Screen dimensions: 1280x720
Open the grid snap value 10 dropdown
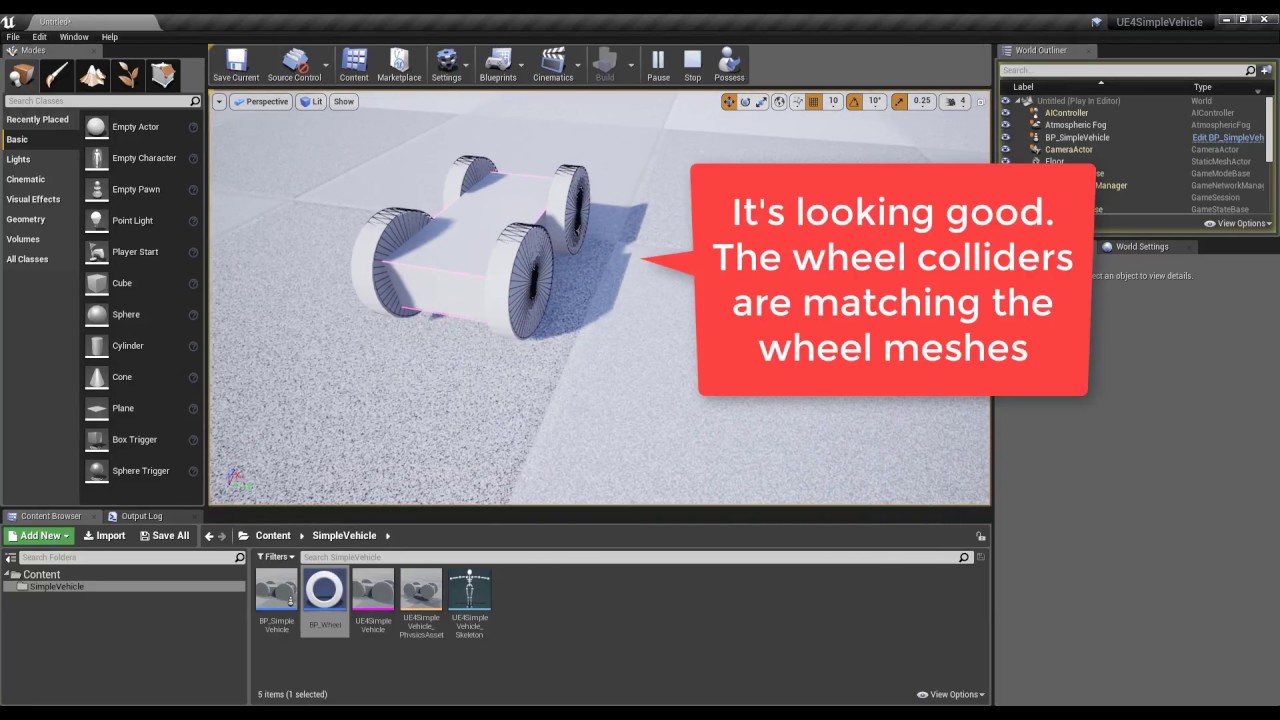[833, 101]
